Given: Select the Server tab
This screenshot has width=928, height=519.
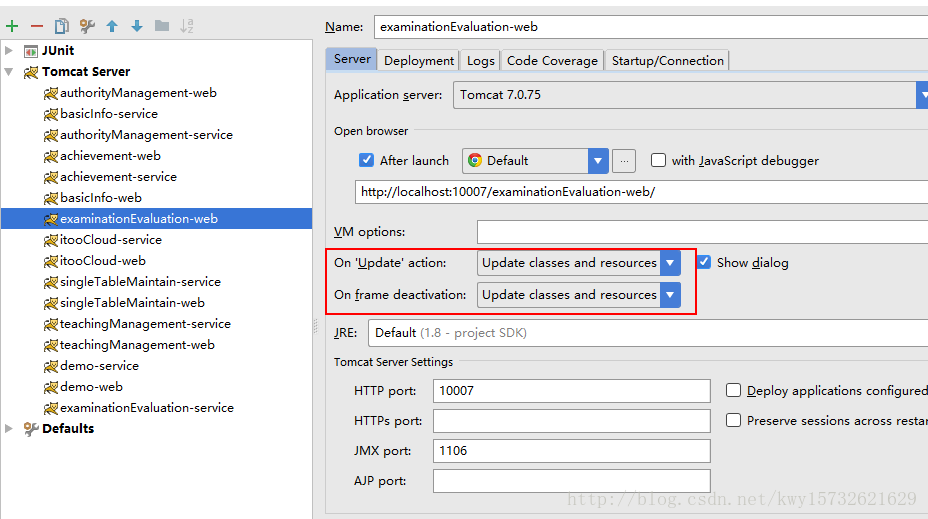Looking at the screenshot, I should point(352,59).
